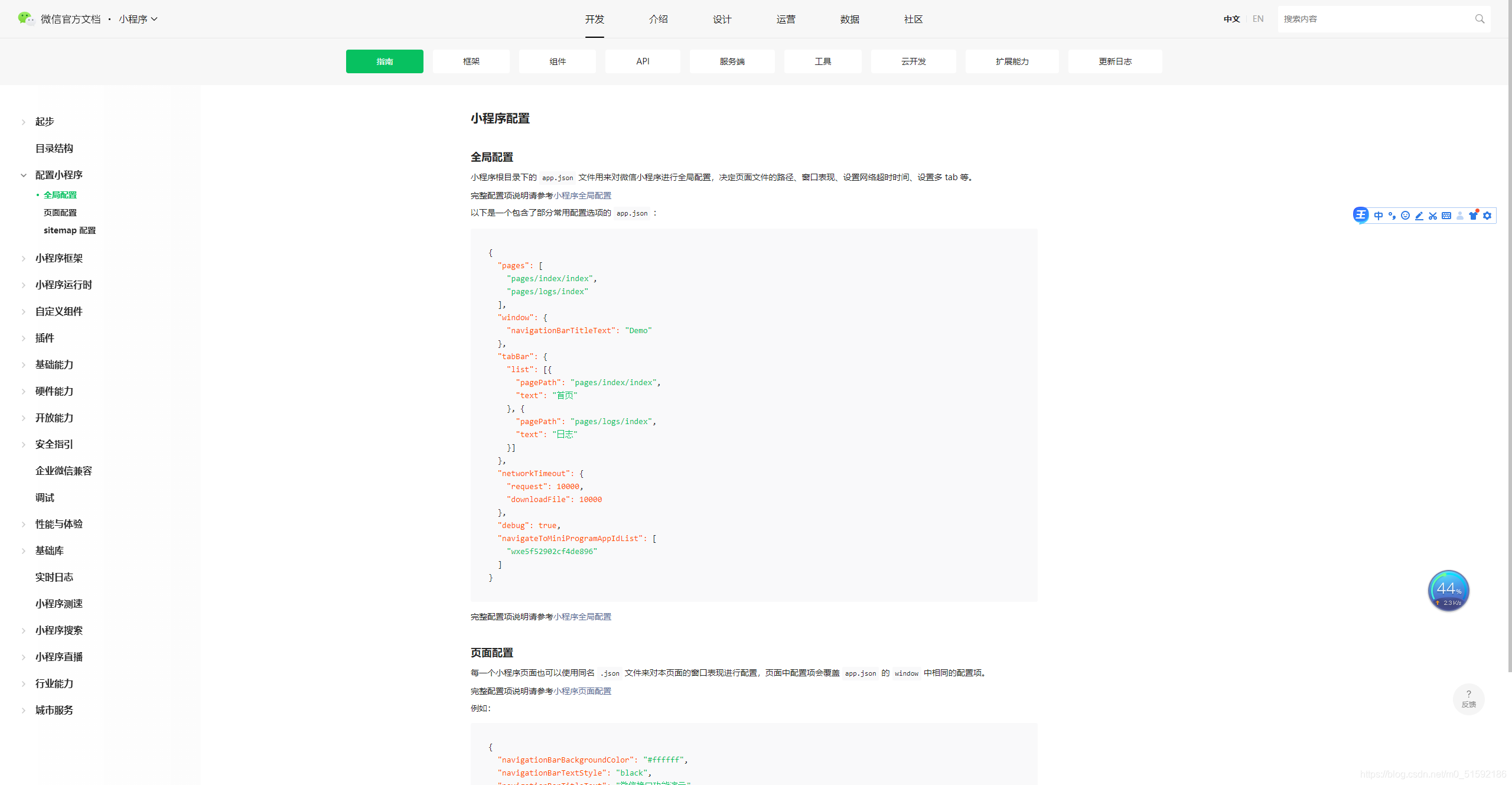The image size is (1512, 785).
Task: Open 企业微信兼容 in sidebar
Action: click(64, 471)
